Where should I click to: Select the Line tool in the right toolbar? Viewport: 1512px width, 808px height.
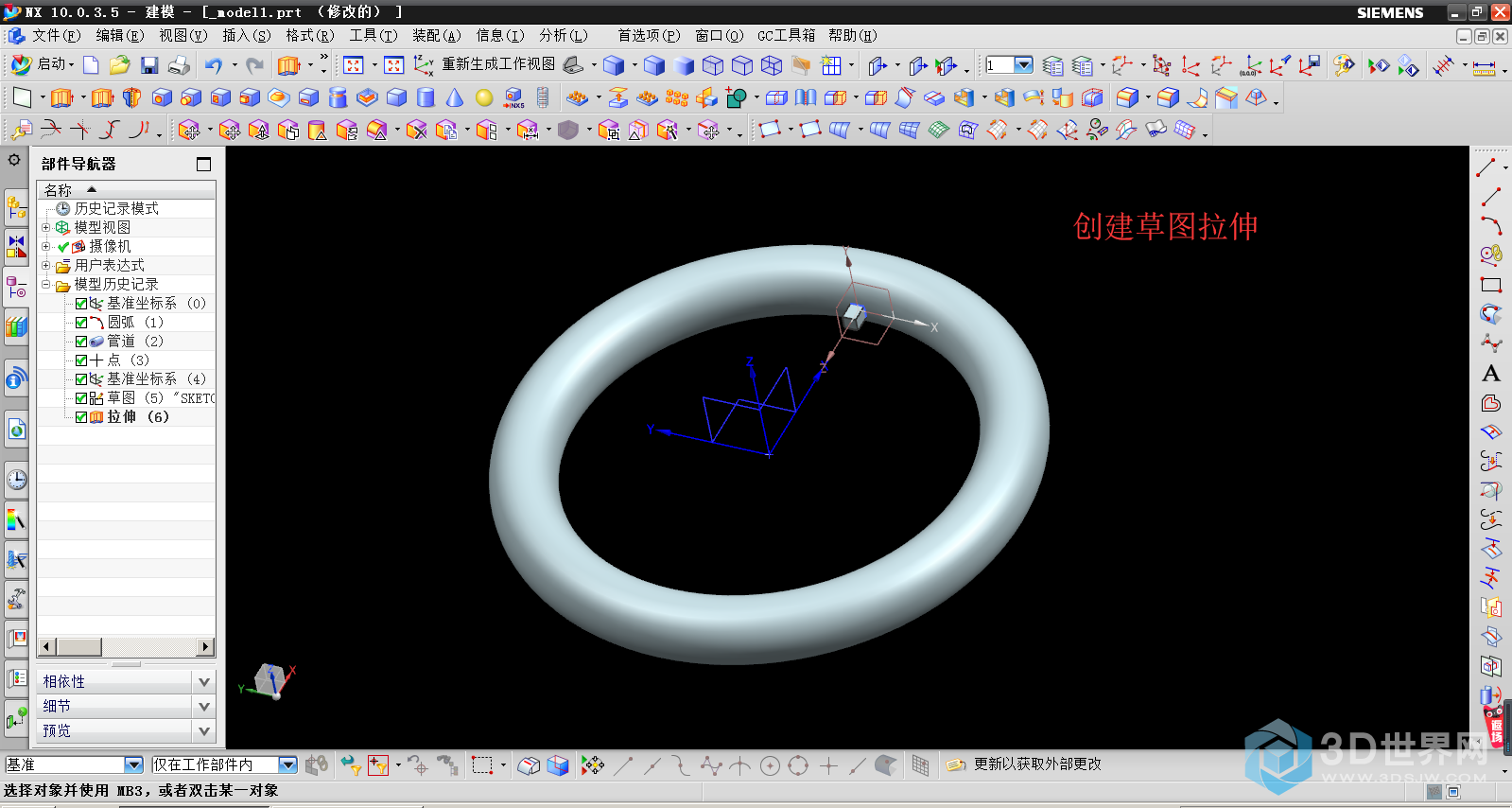(x=1491, y=197)
